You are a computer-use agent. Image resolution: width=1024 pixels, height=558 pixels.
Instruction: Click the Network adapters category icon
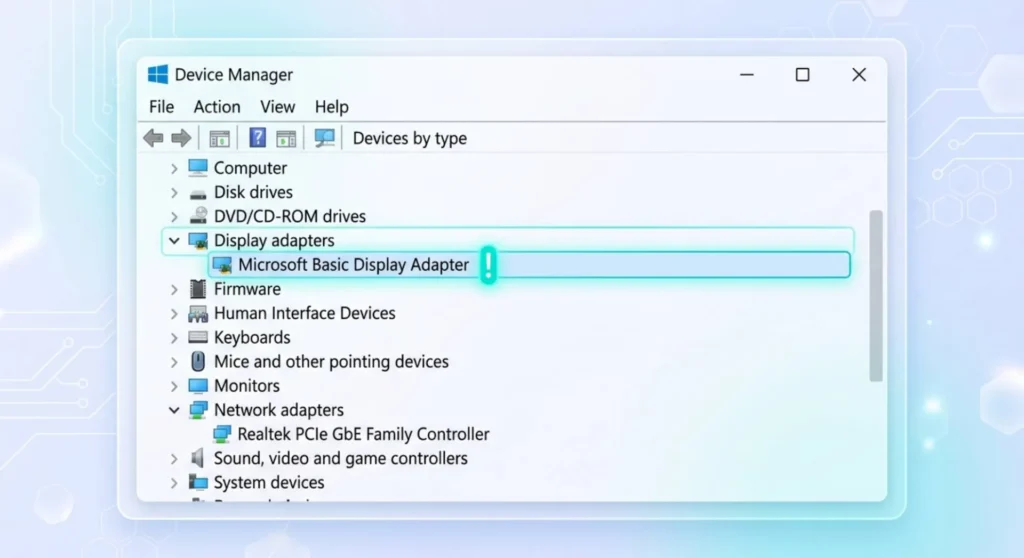pyautogui.click(x=198, y=410)
